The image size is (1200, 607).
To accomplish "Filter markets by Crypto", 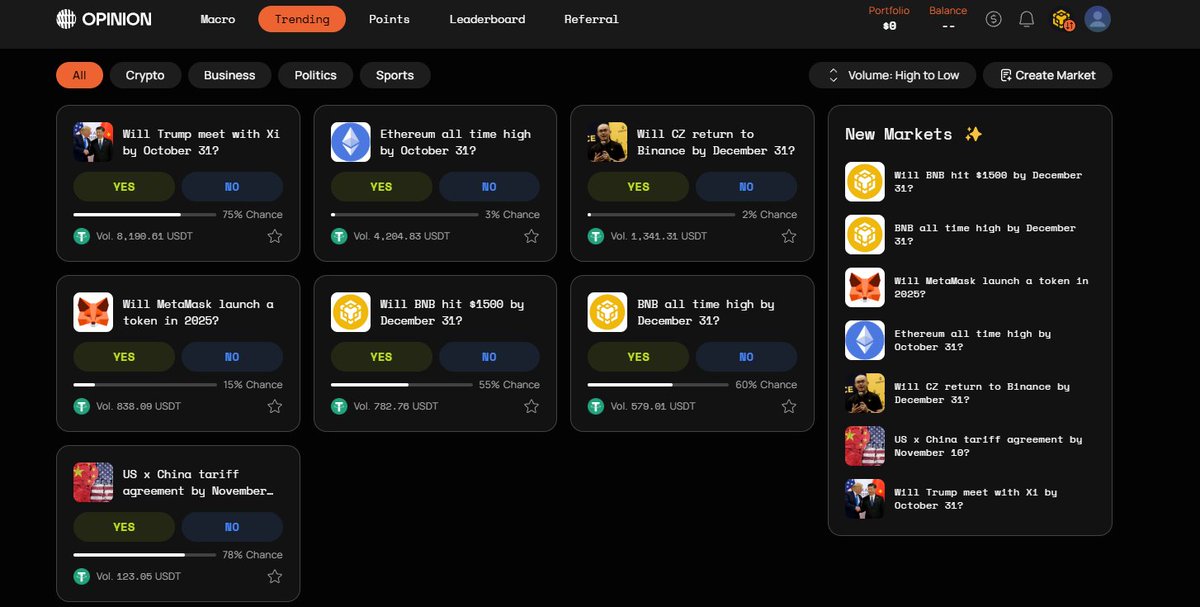I will 145,75.
